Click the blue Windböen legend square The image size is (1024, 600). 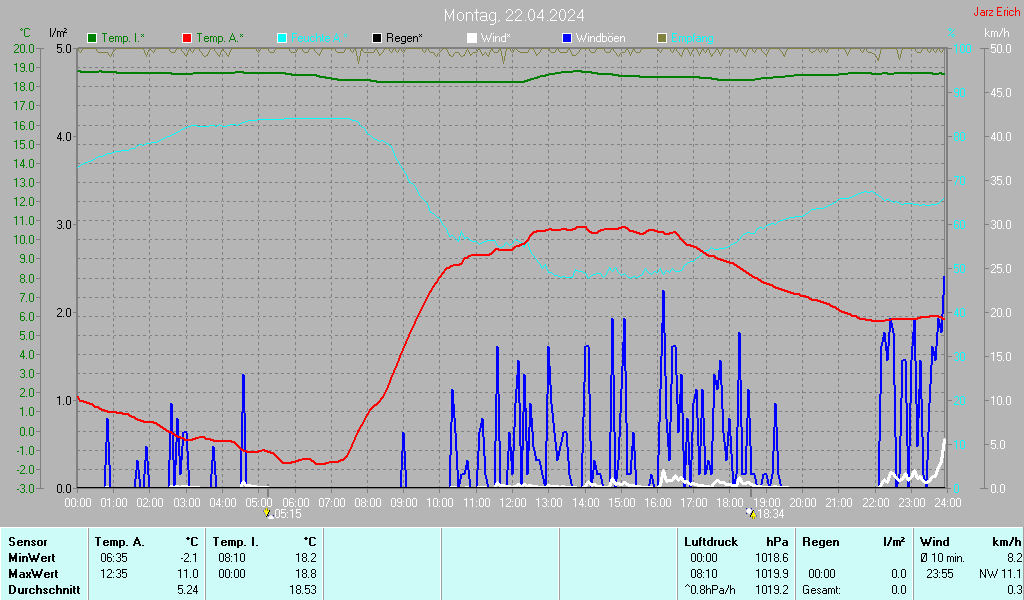pos(567,38)
